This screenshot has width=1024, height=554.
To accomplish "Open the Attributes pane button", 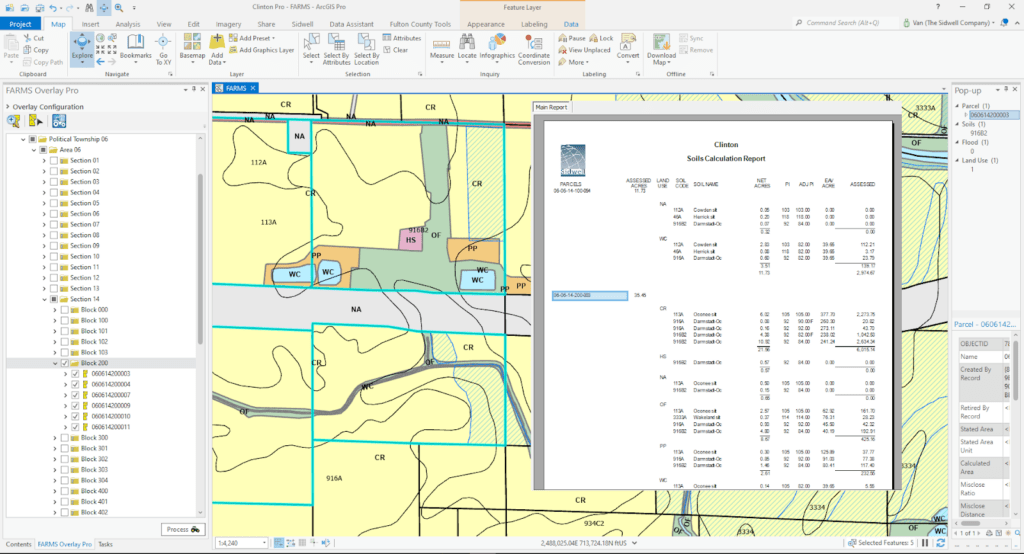I will [x=402, y=39].
